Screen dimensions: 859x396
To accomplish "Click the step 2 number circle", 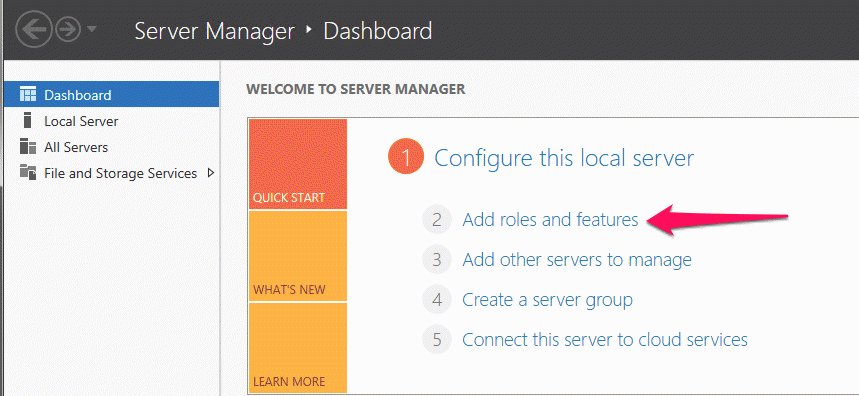I will pyautogui.click(x=437, y=220).
